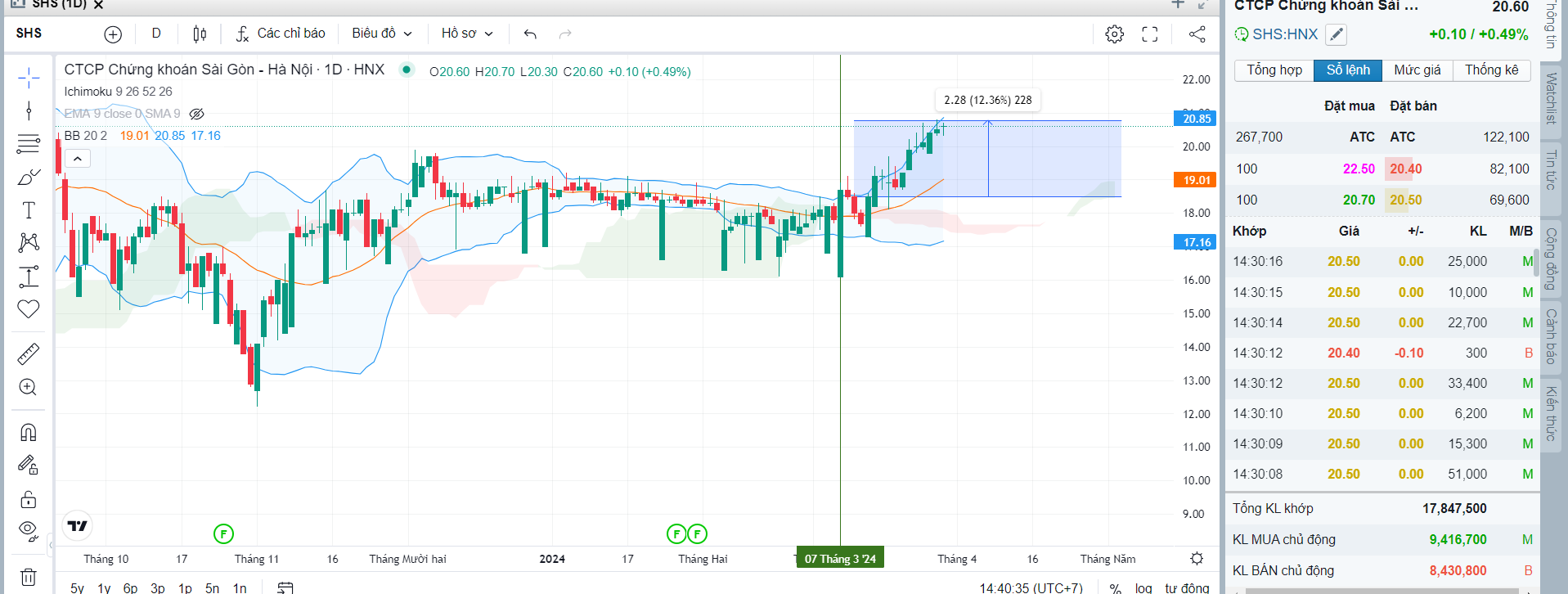Undo the last chart action

point(530,34)
